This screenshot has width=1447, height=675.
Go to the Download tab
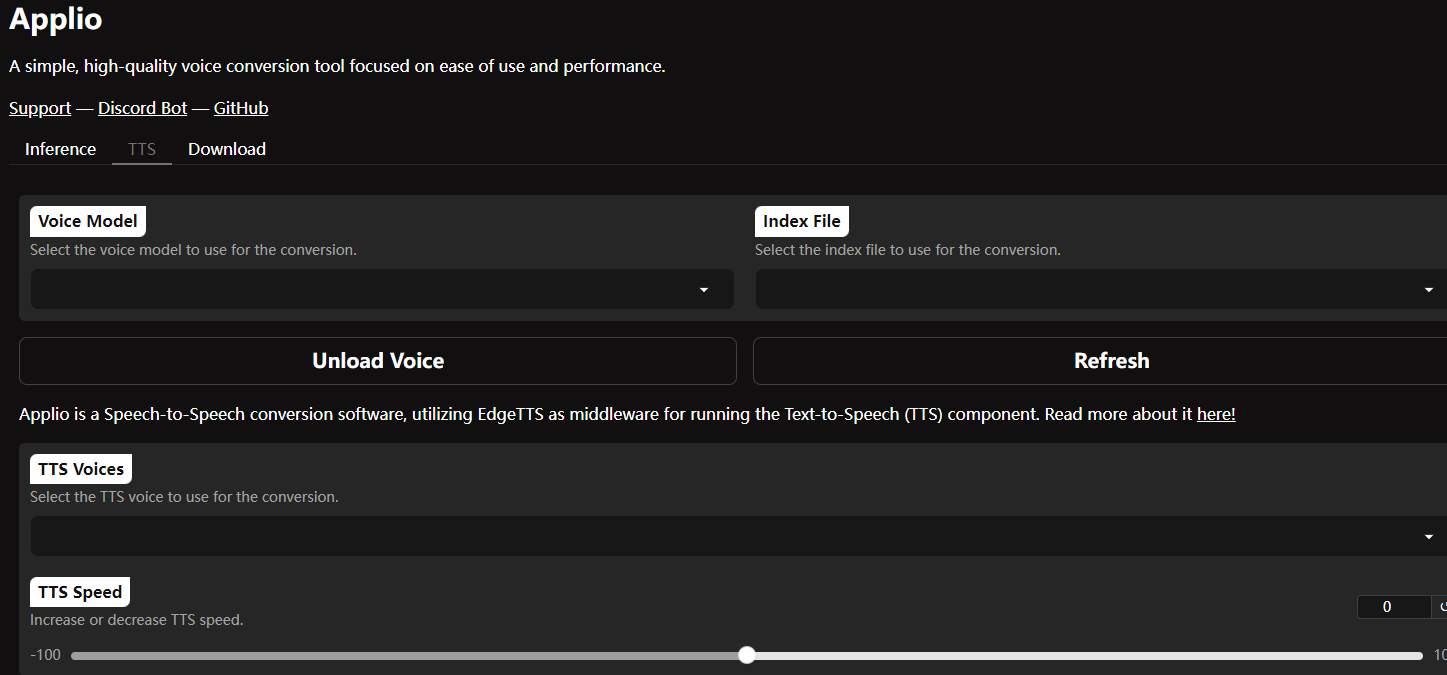click(227, 149)
